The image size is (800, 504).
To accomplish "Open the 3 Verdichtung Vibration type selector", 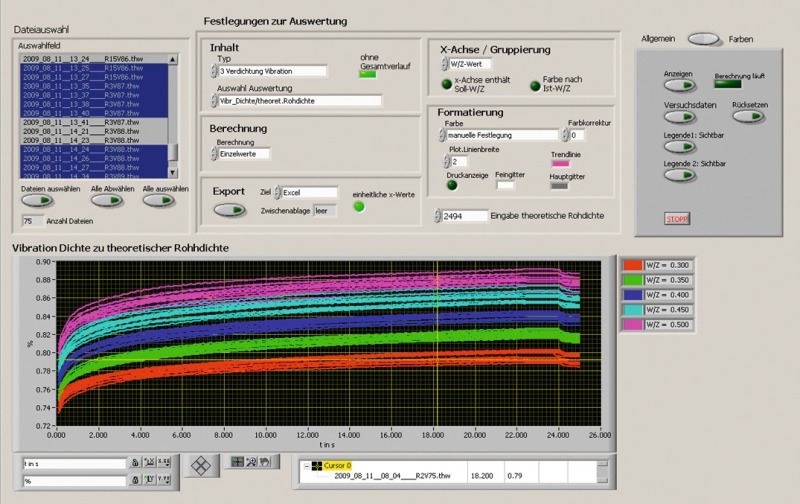I will coord(272,71).
